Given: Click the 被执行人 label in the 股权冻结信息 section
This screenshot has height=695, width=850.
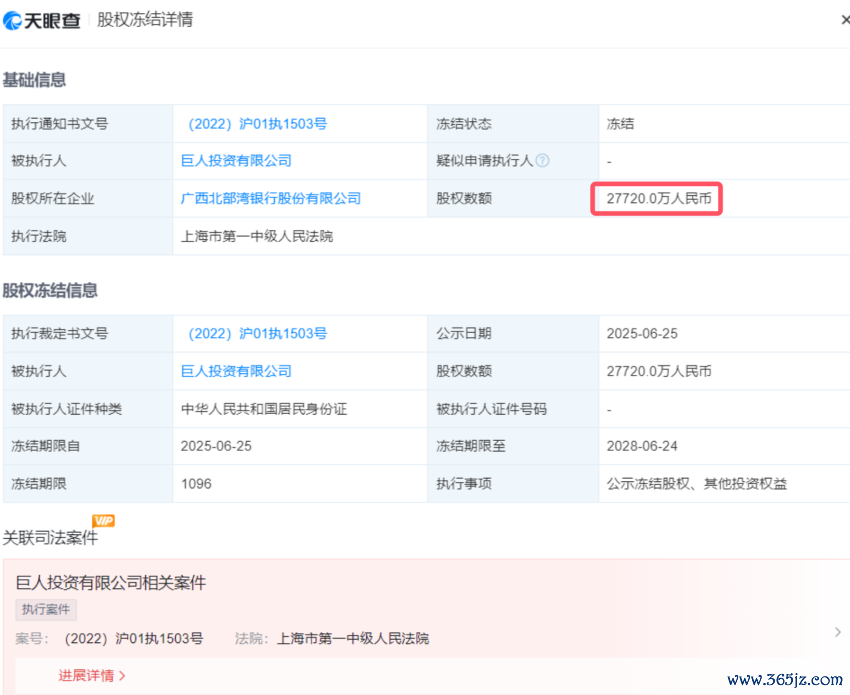Looking at the screenshot, I should (x=39, y=371).
